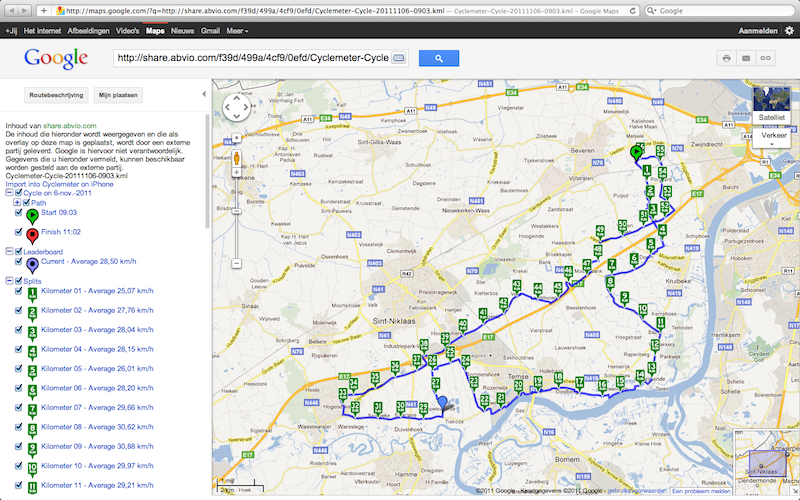800x500 pixels.
Task: Toggle the Splits checkbox
Action: [18, 281]
